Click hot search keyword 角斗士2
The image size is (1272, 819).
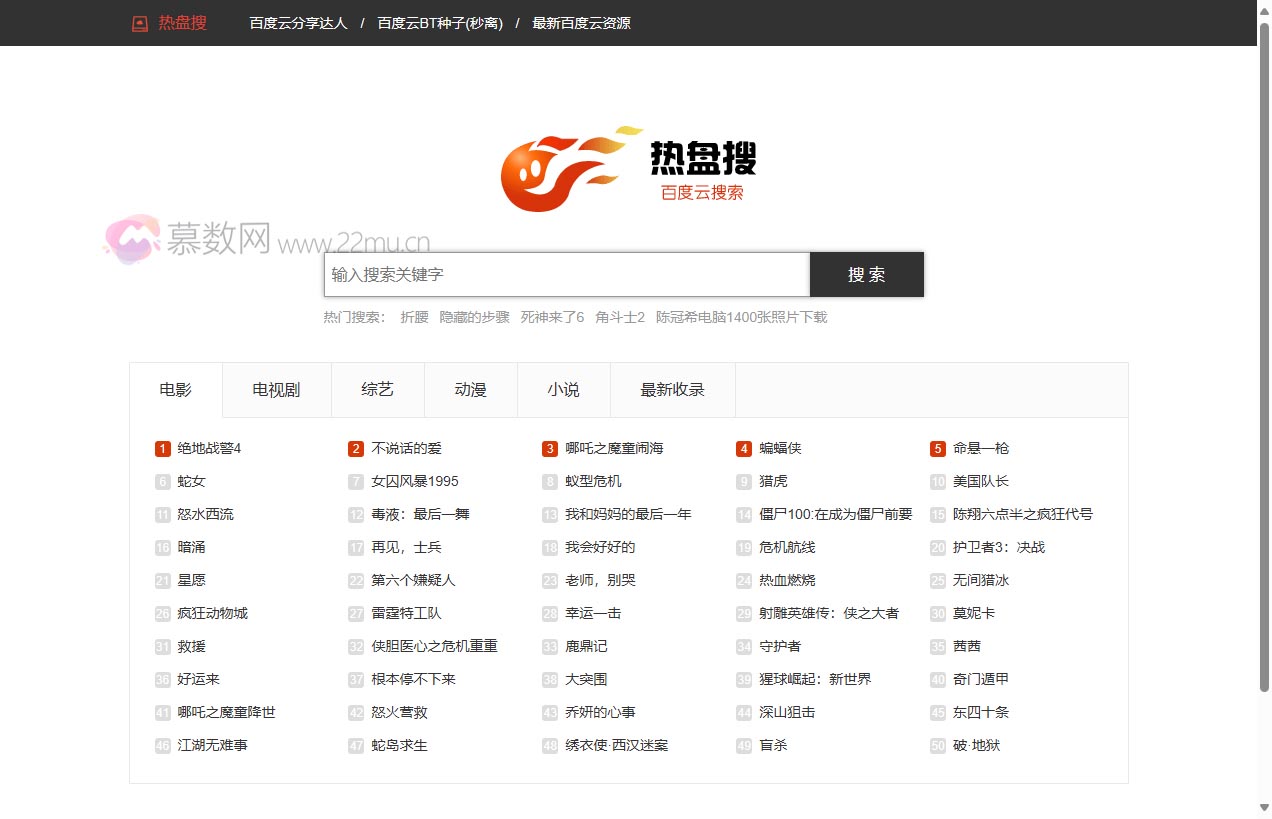pos(620,317)
